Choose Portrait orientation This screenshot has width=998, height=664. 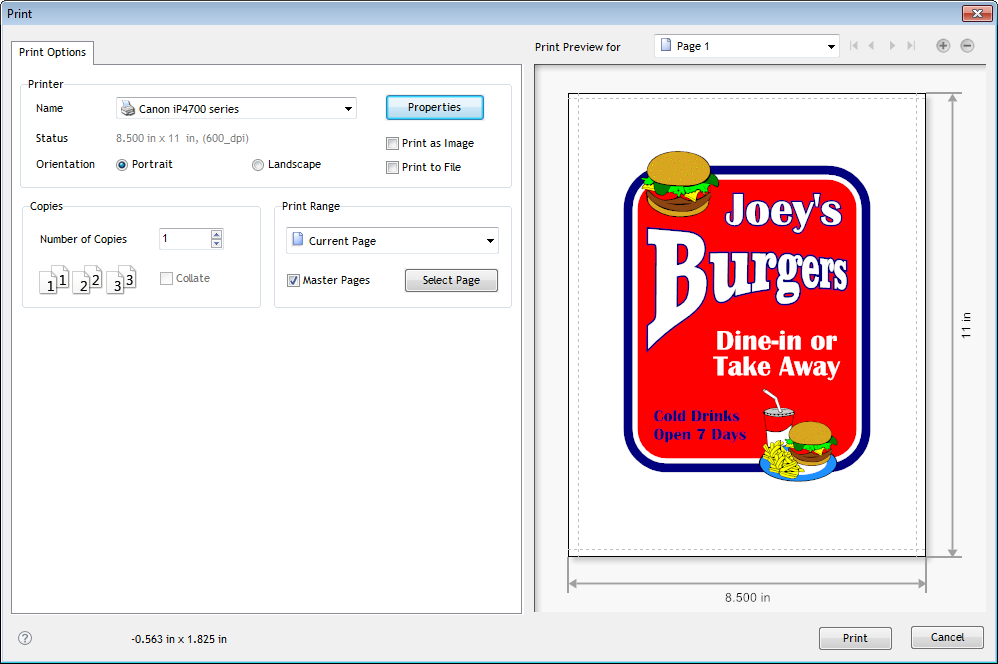[122, 165]
